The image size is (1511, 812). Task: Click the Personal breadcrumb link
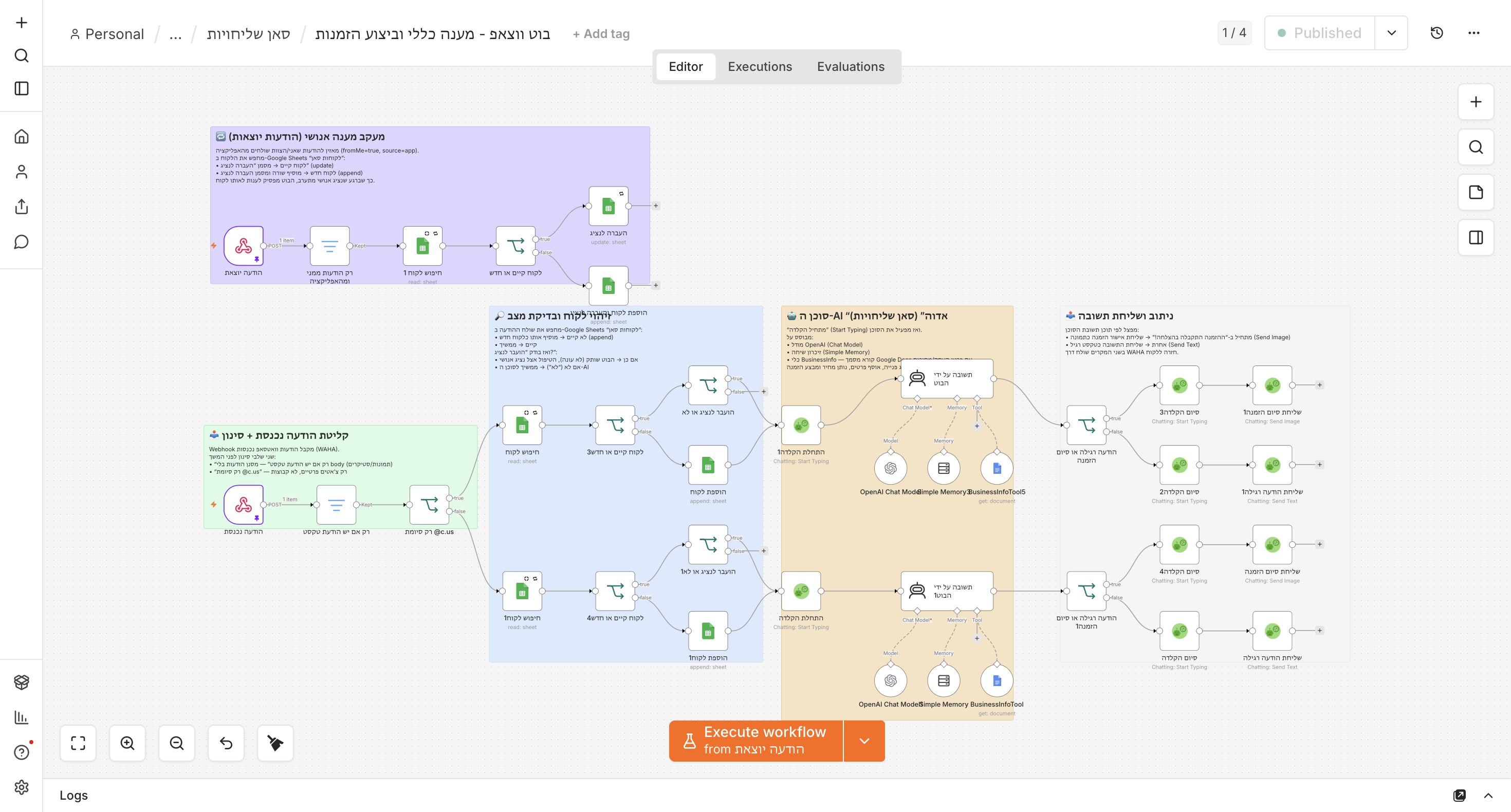[107, 34]
